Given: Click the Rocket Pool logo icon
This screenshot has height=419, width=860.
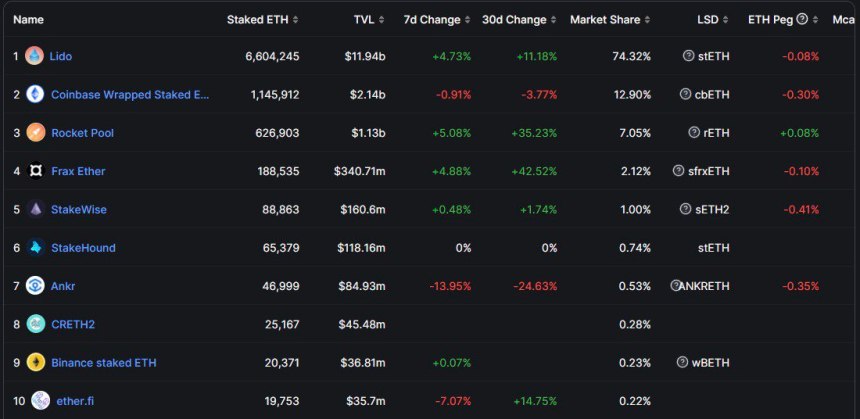Looking at the screenshot, I should click(35, 132).
